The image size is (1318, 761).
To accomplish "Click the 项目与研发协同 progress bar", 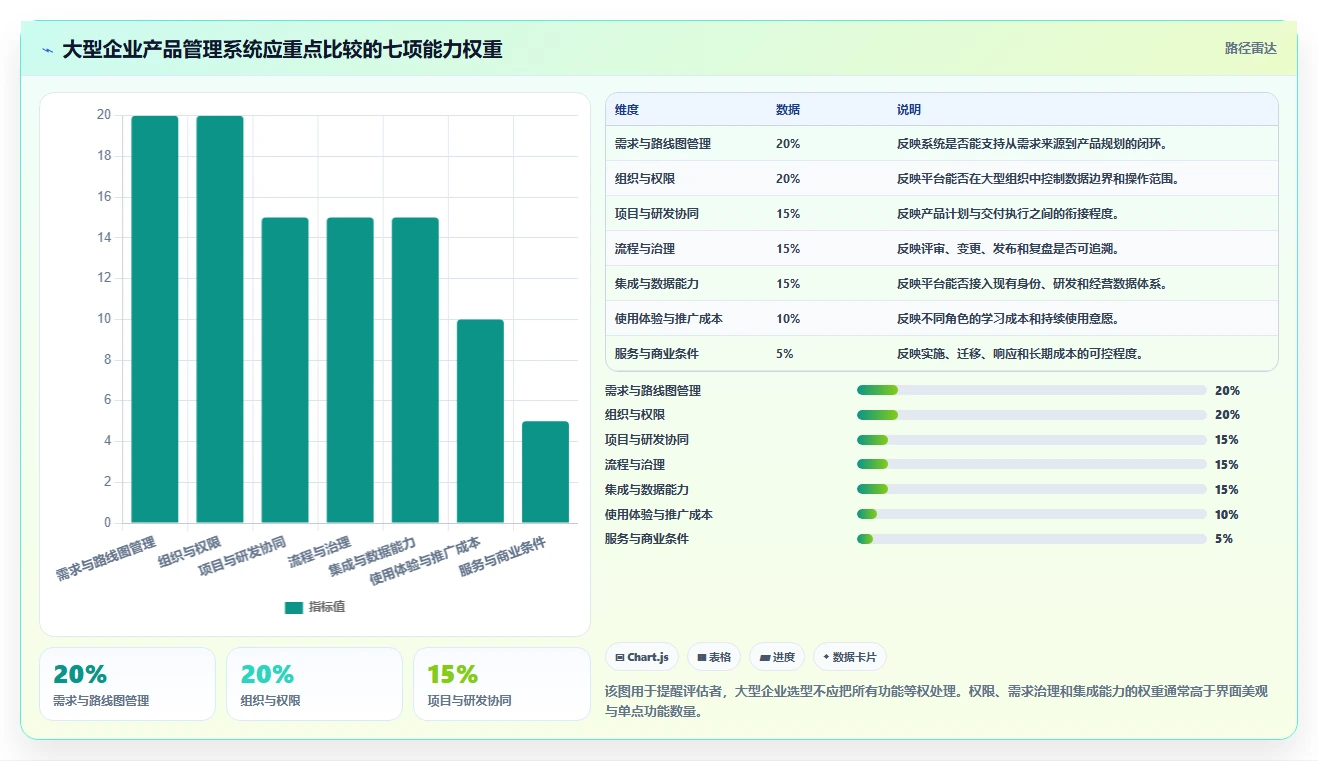I will pyautogui.click(x=1032, y=440).
